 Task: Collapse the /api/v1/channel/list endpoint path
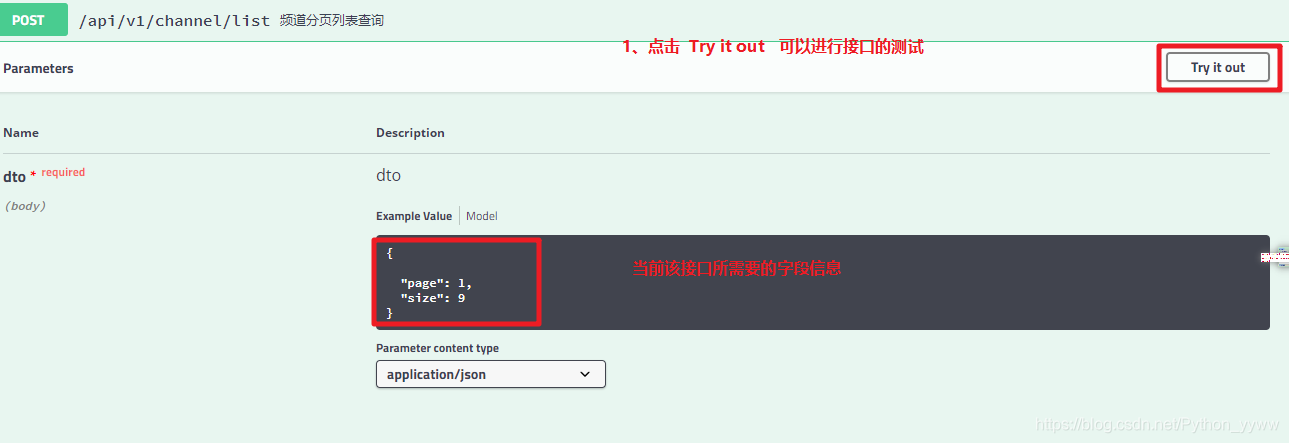pyautogui.click(x=174, y=20)
